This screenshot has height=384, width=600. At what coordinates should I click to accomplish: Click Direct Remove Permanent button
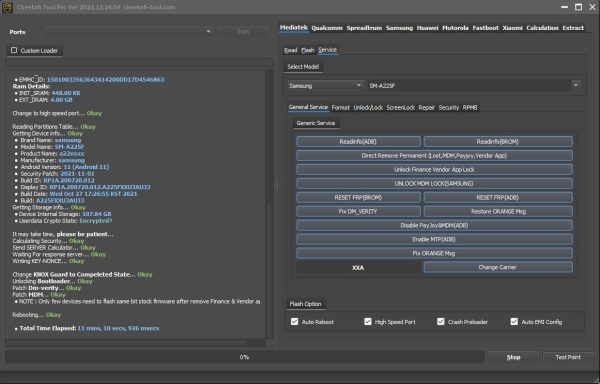(x=434, y=156)
